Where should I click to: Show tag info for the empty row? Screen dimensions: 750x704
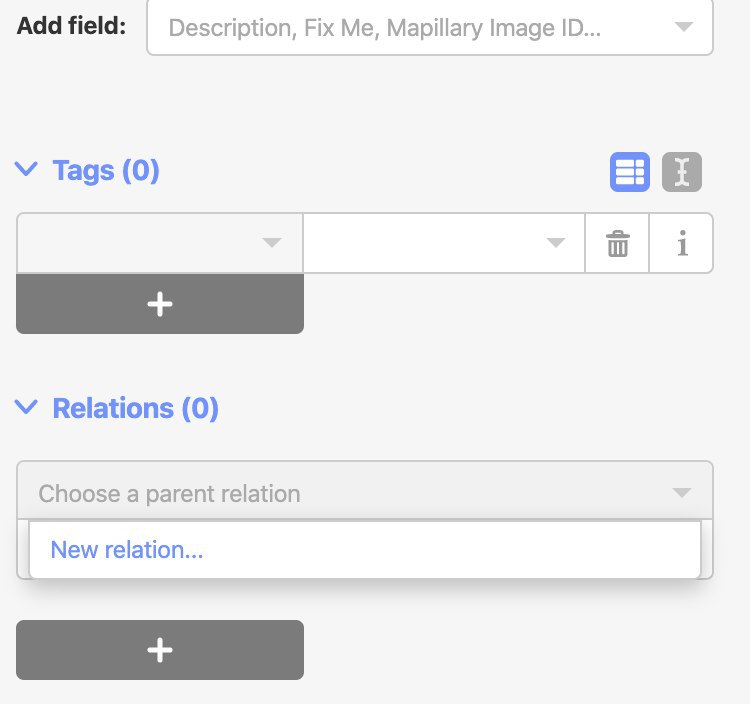(682, 243)
